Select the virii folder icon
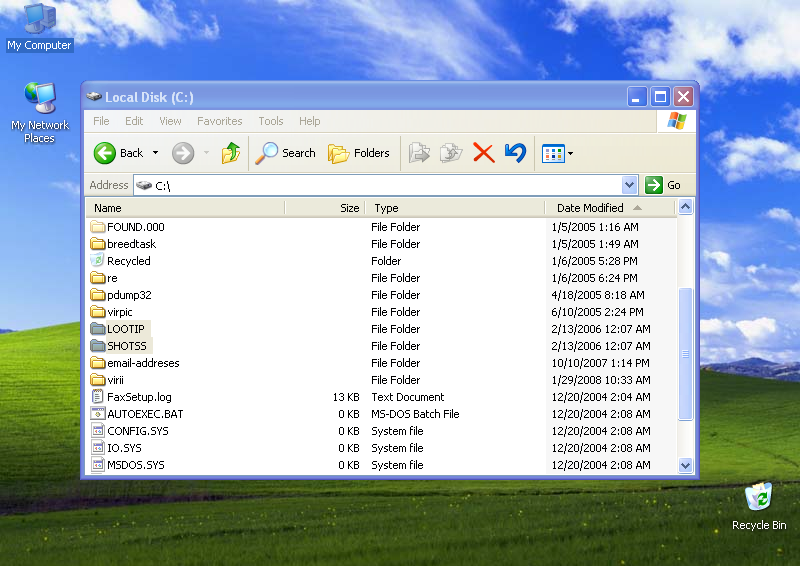The width and height of the screenshot is (800, 566). [97, 380]
